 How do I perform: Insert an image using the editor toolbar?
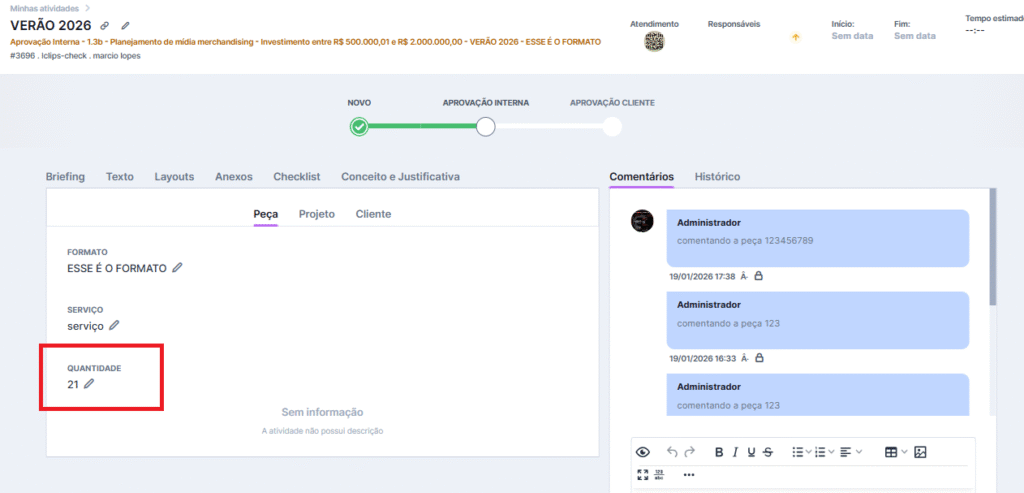(x=920, y=452)
